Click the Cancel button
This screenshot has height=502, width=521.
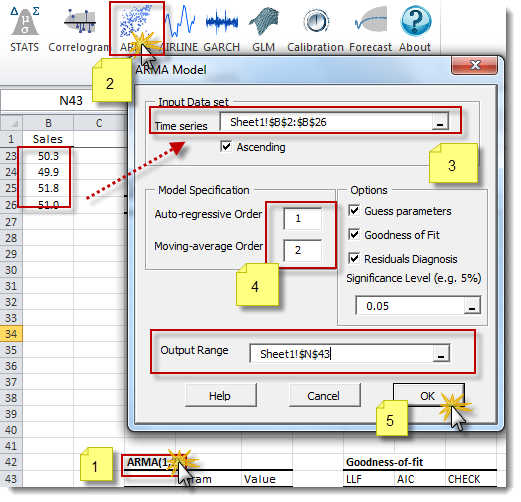324,396
